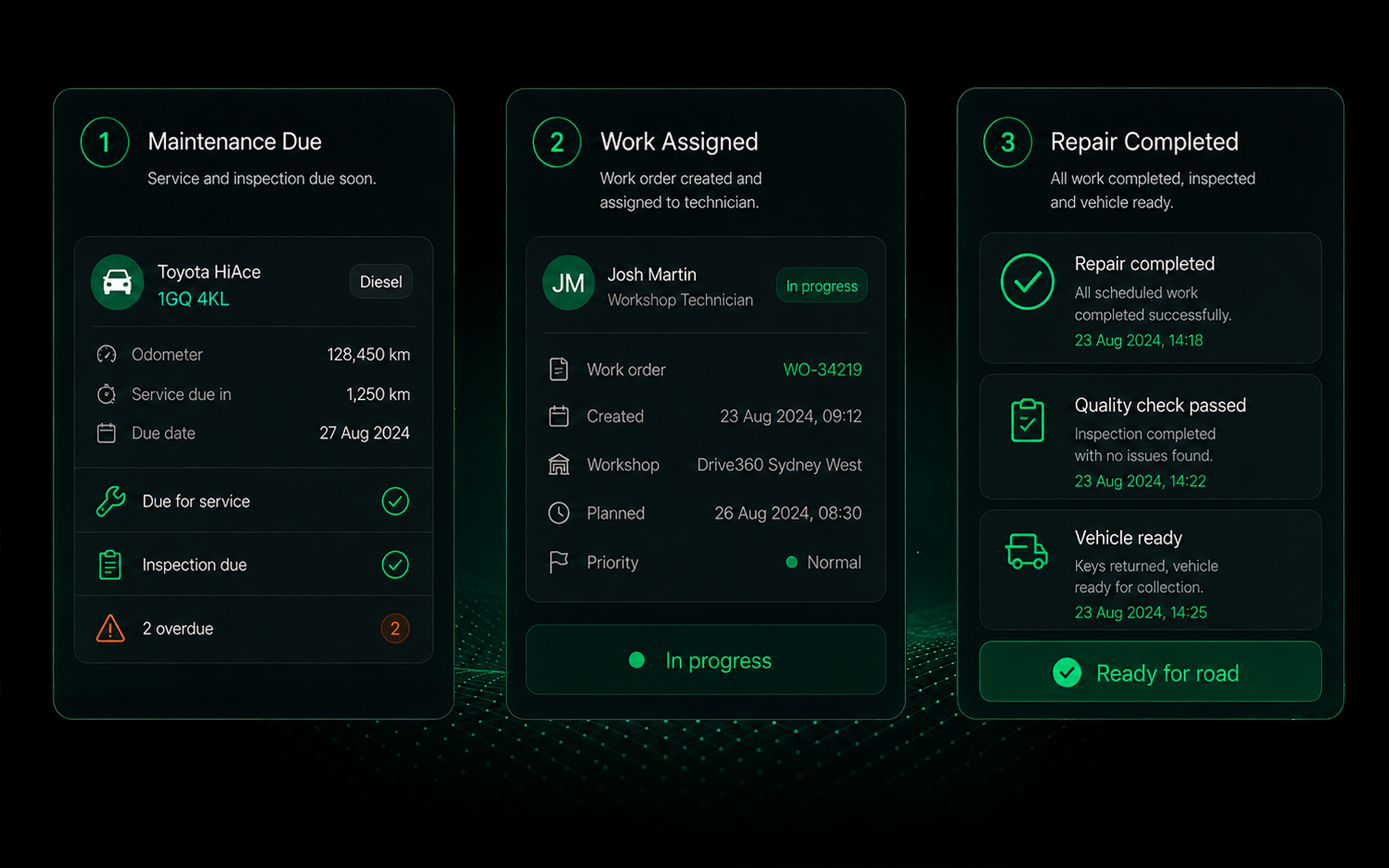Click the workshop building icon
The width and height of the screenshot is (1389, 868).
[x=559, y=464]
